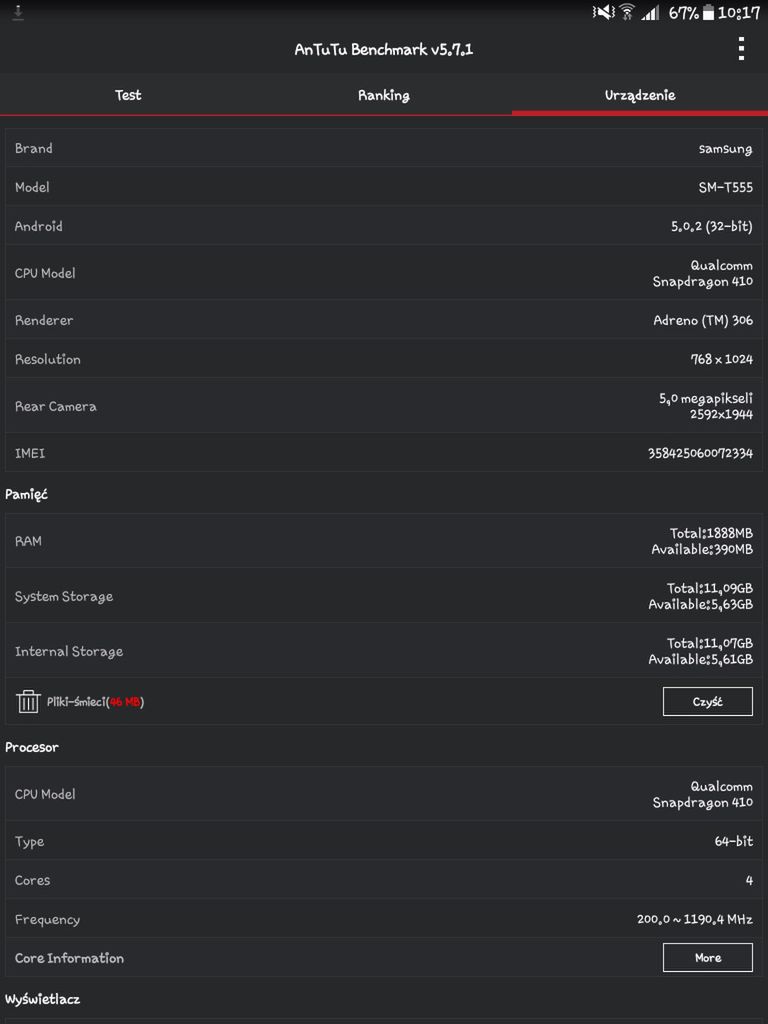Switch to the Test tab
The image size is (768, 1024).
point(128,95)
